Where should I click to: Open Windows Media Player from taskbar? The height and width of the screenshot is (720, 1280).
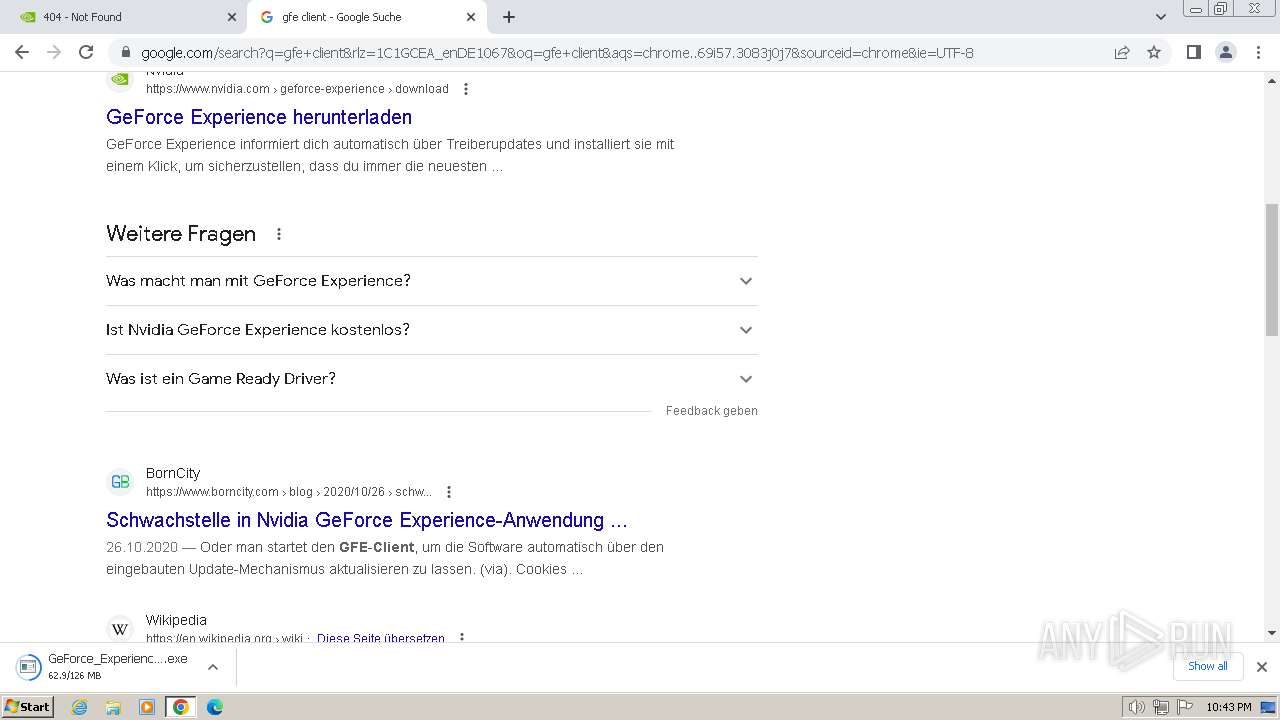[x=147, y=707]
